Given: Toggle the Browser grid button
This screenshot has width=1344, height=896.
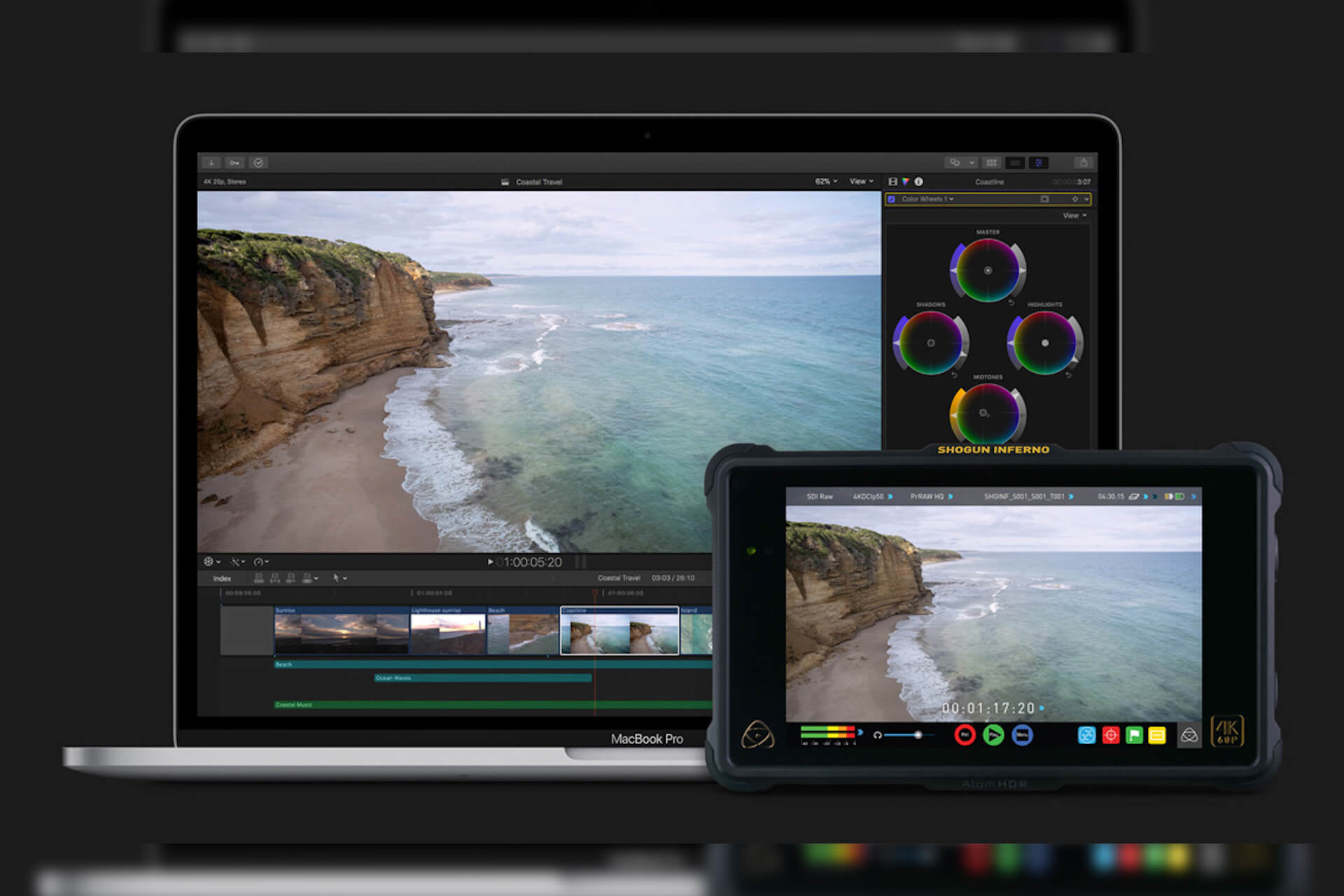Looking at the screenshot, I should point(991,162).
